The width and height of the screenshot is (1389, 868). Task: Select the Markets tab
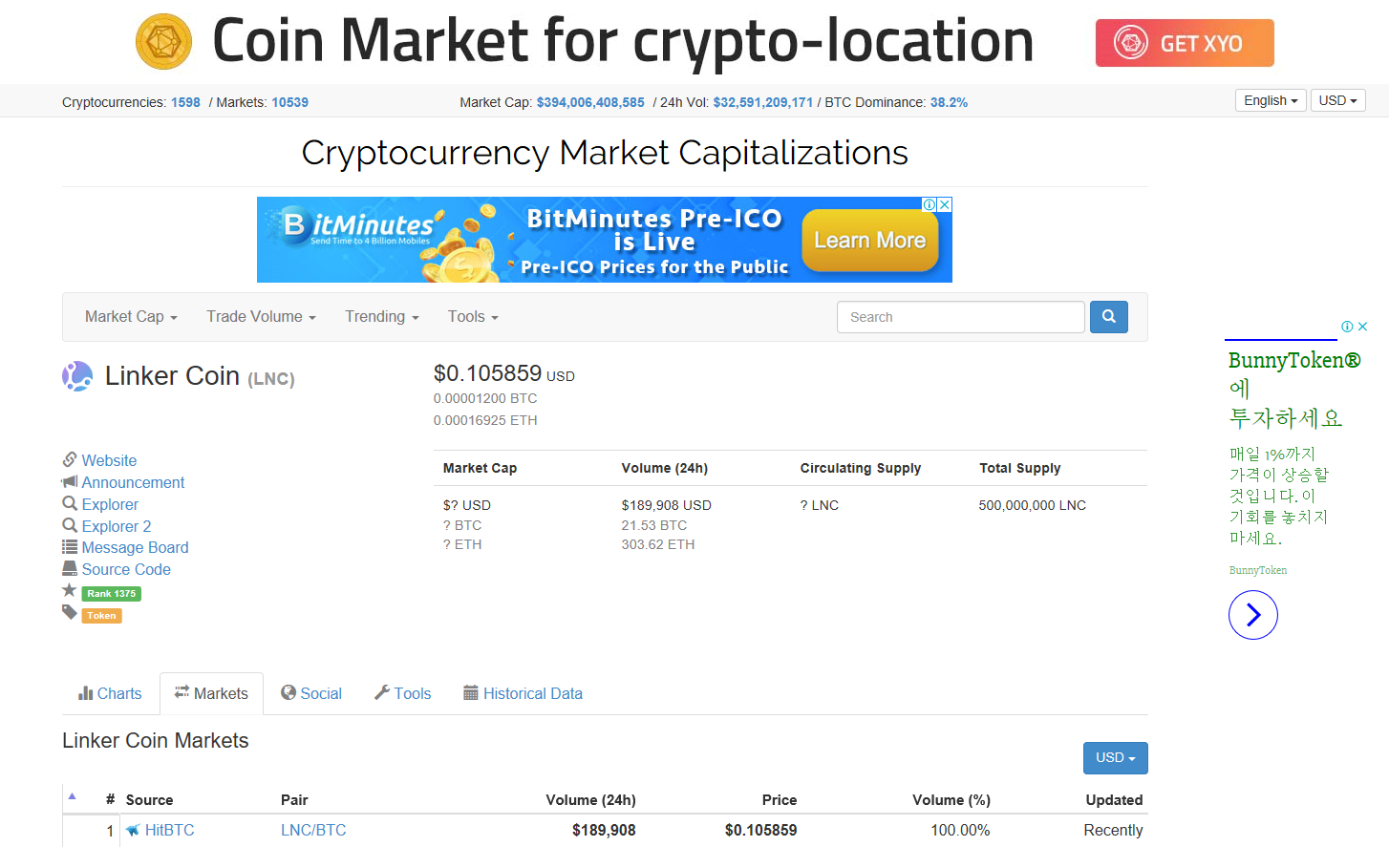[211, 694]
